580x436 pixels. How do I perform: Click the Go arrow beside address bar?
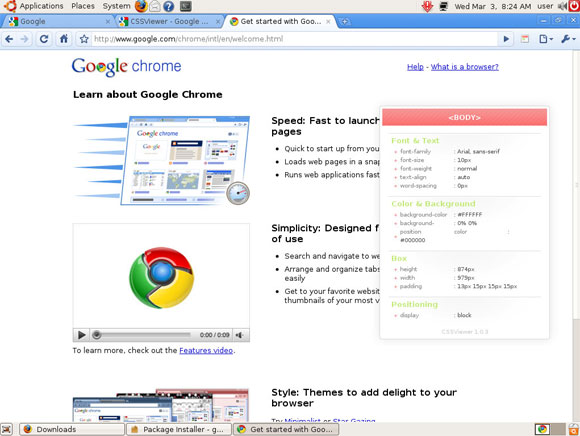tap(506, 39)
